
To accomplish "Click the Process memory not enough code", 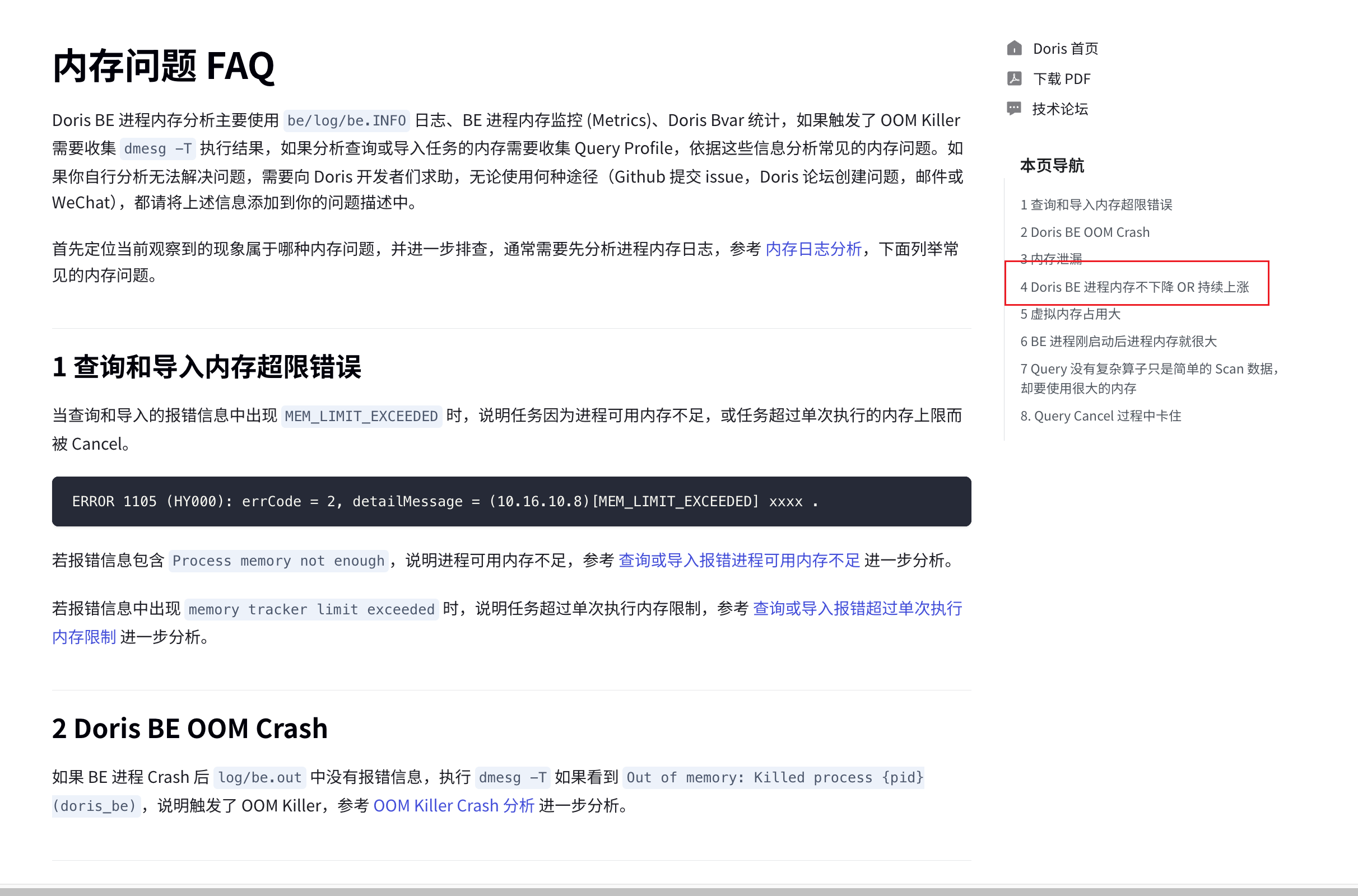I will 278,561.
